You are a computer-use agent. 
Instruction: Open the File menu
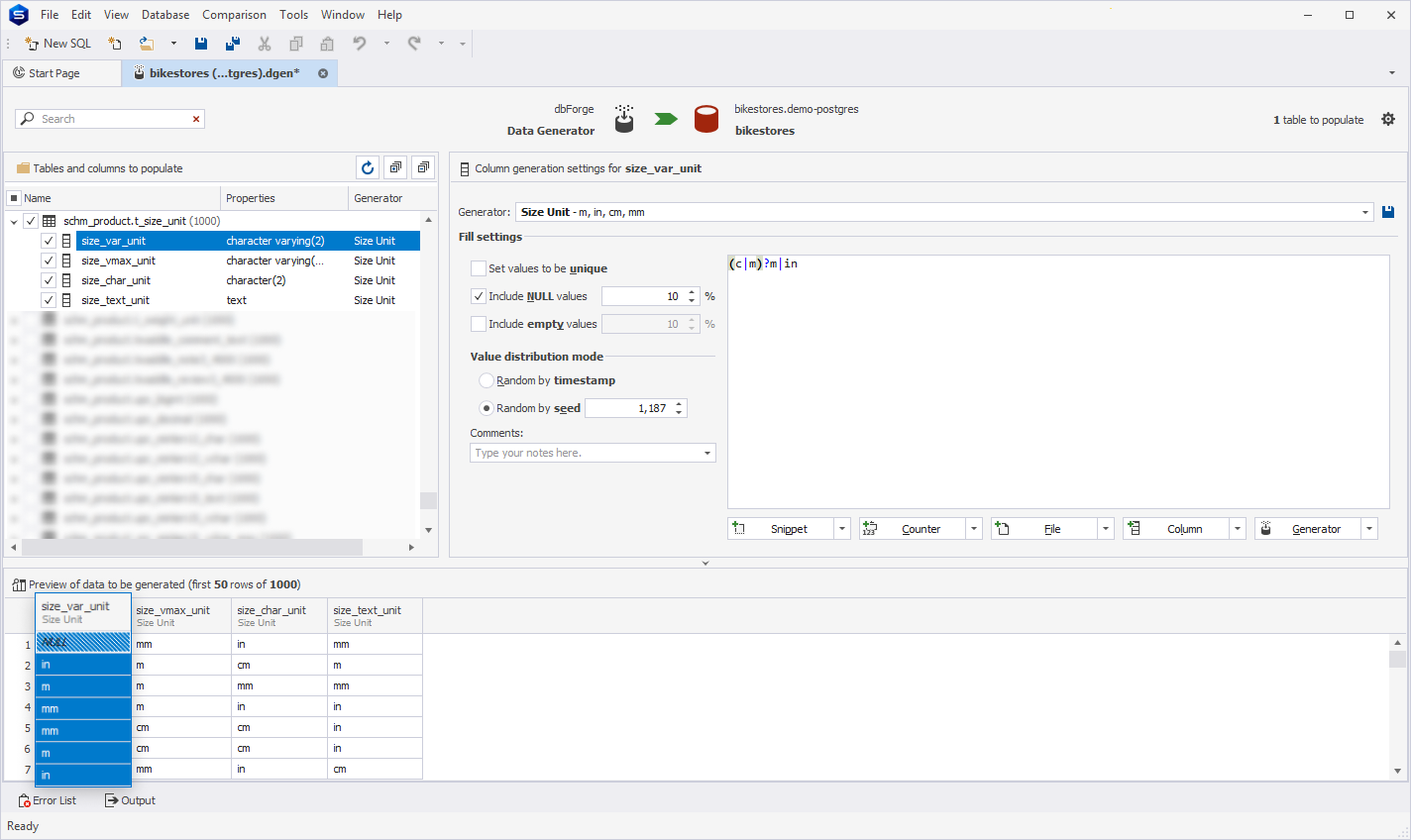[50, 15]
